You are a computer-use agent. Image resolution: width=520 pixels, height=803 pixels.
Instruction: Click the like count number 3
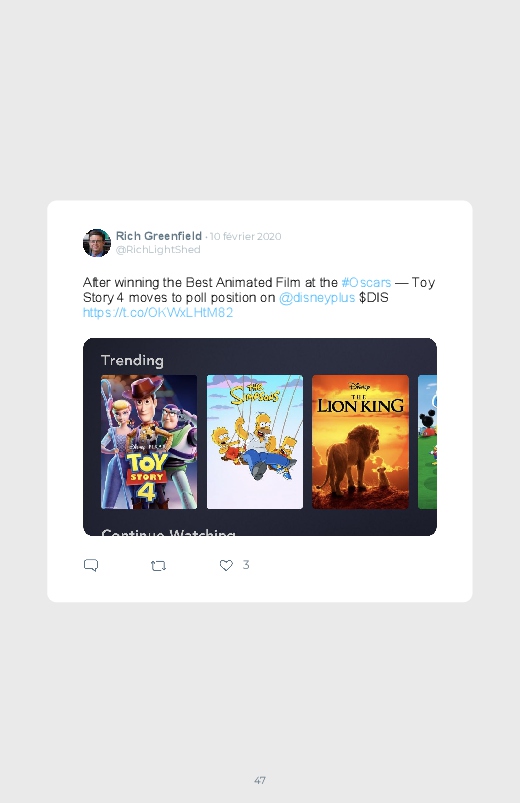pos(246,565)
